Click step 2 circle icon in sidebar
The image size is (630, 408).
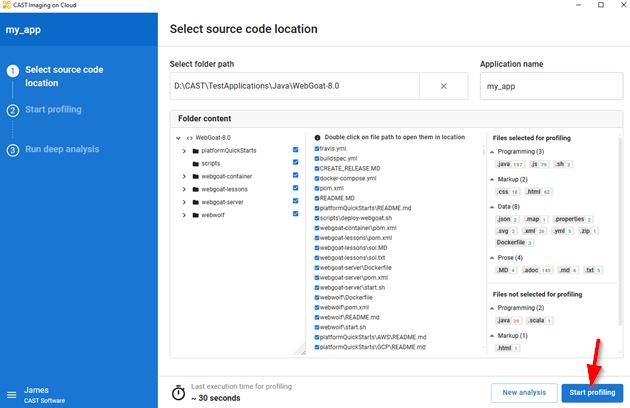[12, 110]
